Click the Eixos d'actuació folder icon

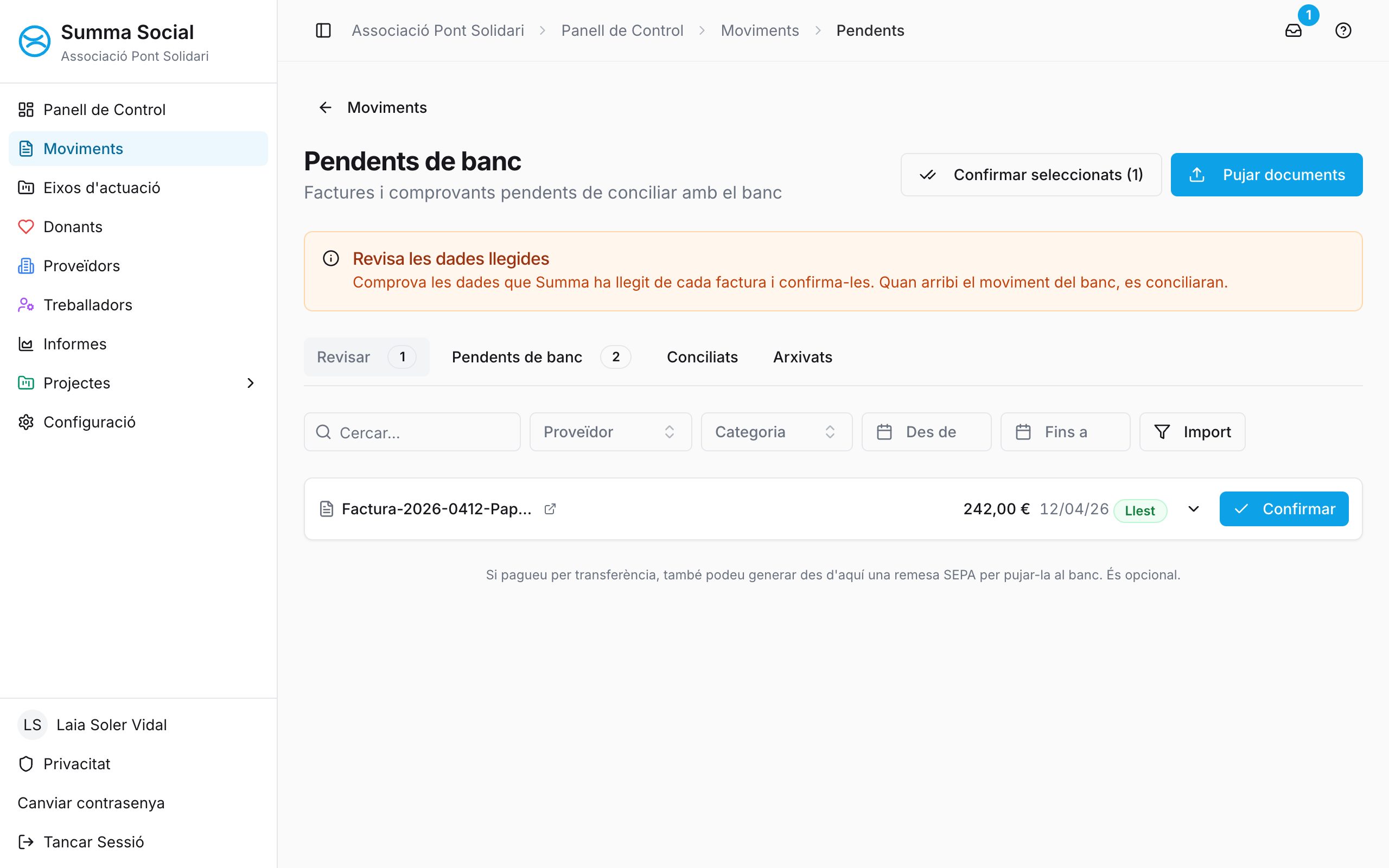[26, 188]
